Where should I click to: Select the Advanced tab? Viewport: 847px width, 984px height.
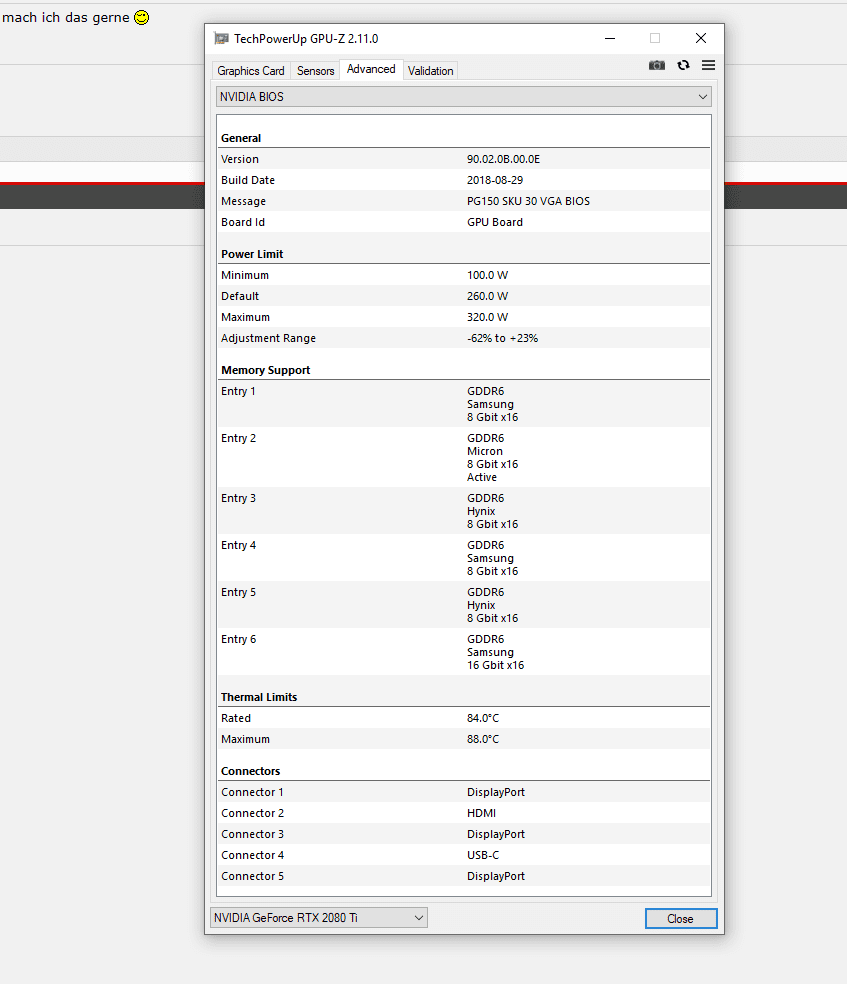371,69
